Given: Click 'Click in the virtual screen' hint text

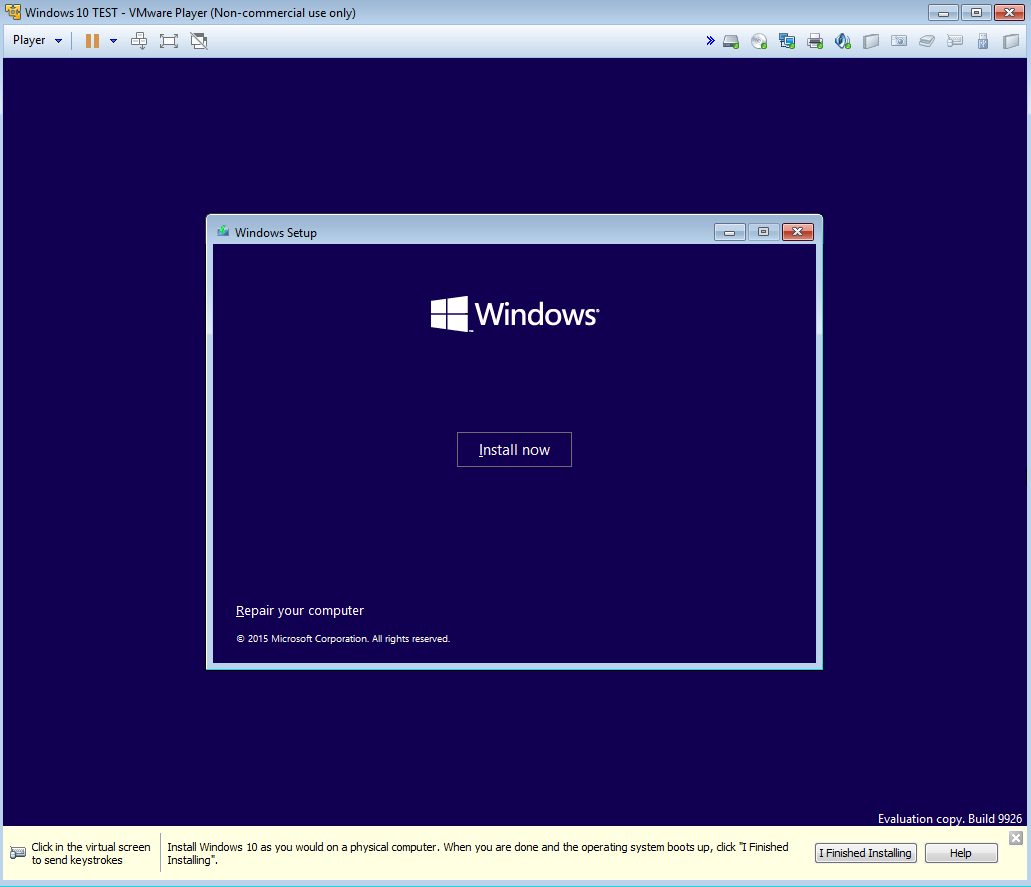Looking at the screenshot, I should pyautogui.click(x=91, y=853).
